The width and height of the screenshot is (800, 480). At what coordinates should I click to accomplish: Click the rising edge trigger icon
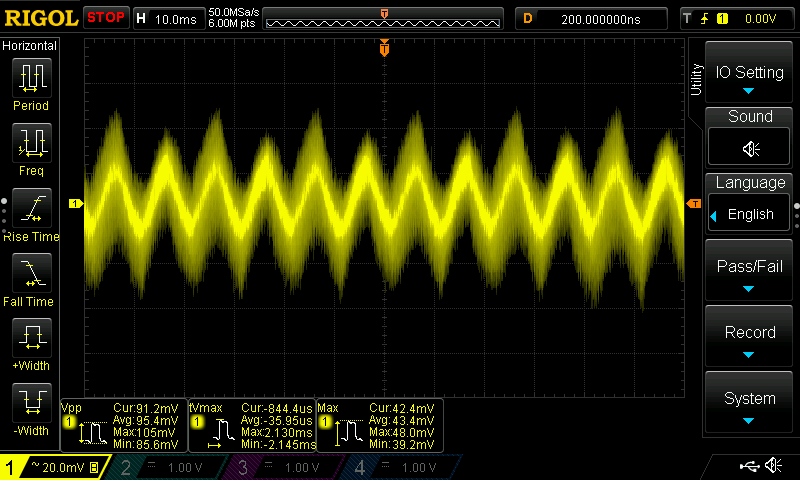click(x=704, y=19)
